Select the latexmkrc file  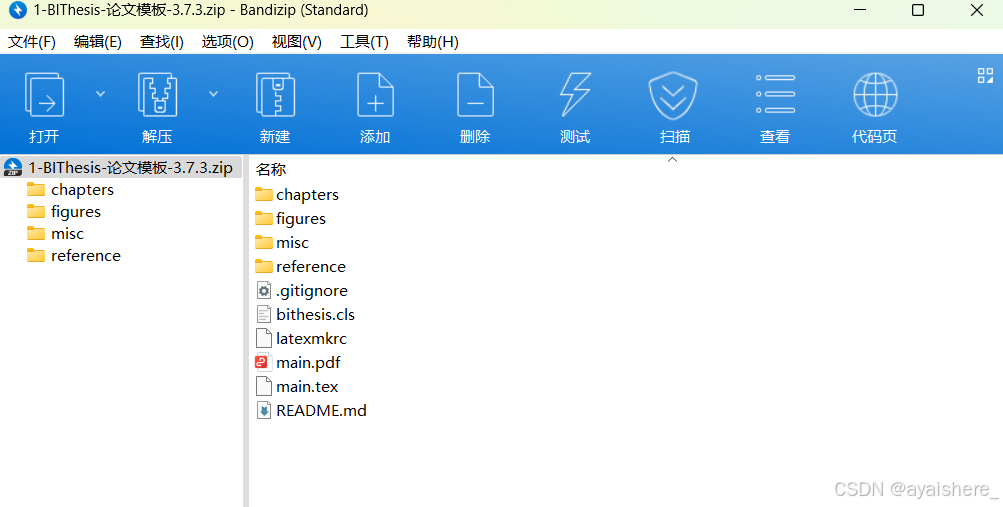point(301,339)
